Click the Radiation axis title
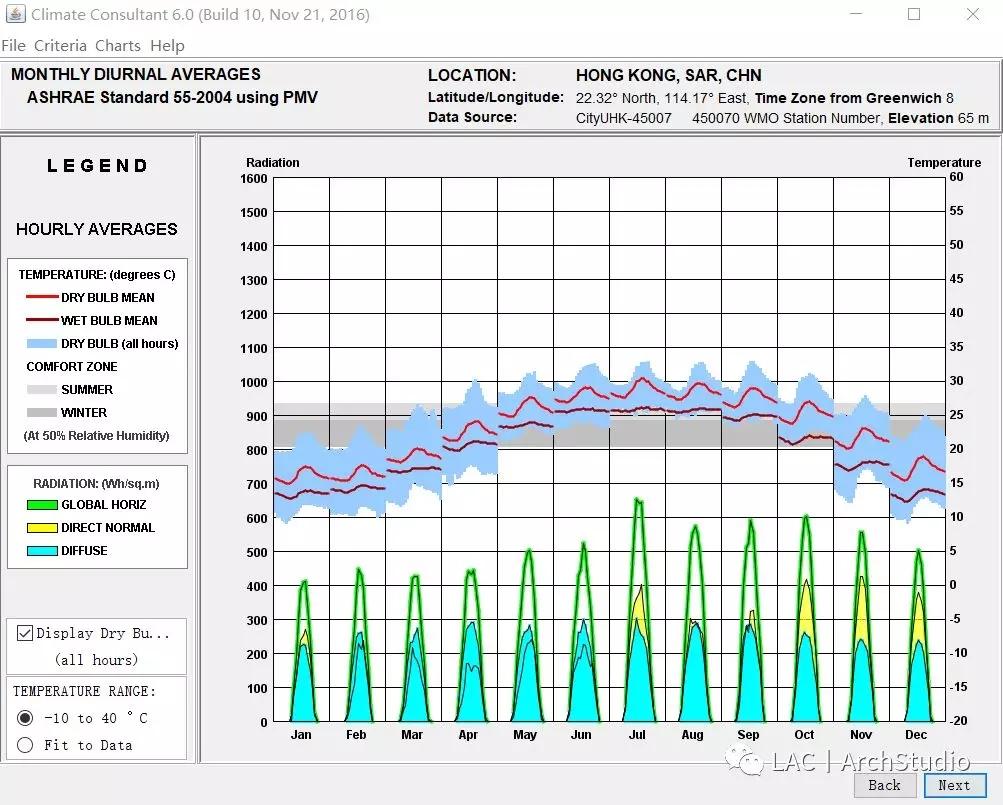Viewport: 1003px width, 805px height. click(x=272, y=163)
